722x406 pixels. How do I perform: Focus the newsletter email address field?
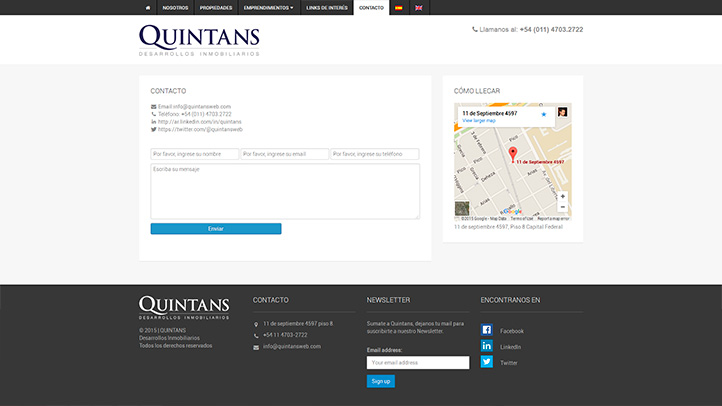click(418, 362)
